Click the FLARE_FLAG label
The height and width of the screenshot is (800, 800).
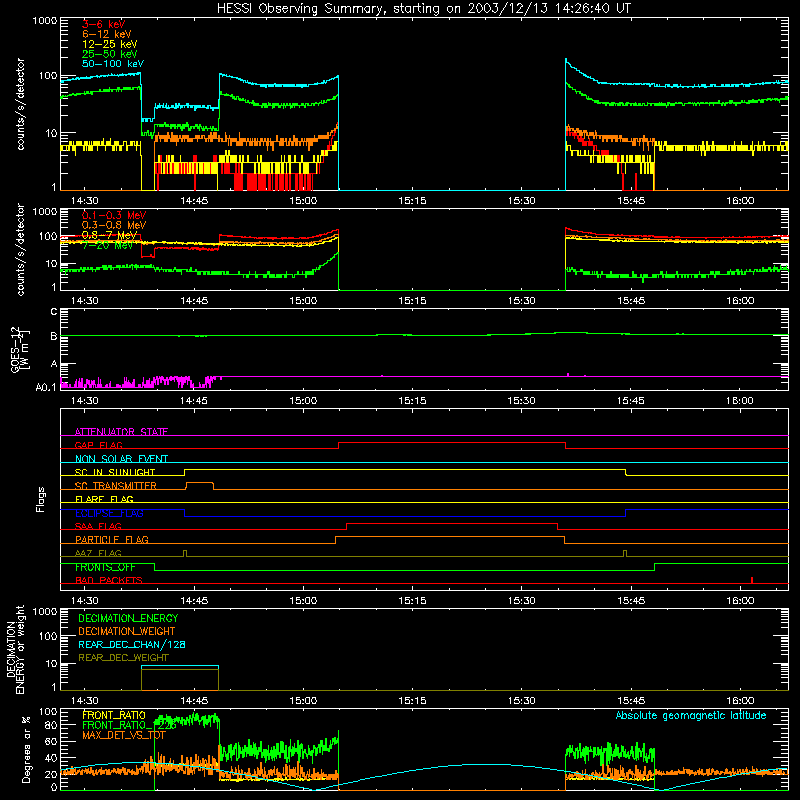pos(104,499)
